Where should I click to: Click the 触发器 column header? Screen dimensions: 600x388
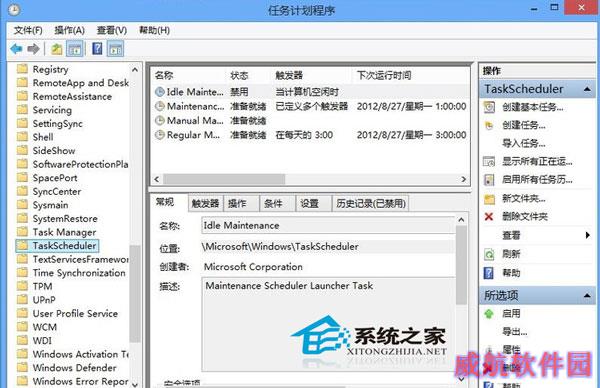pyautogui.click(x=289, y=75)
